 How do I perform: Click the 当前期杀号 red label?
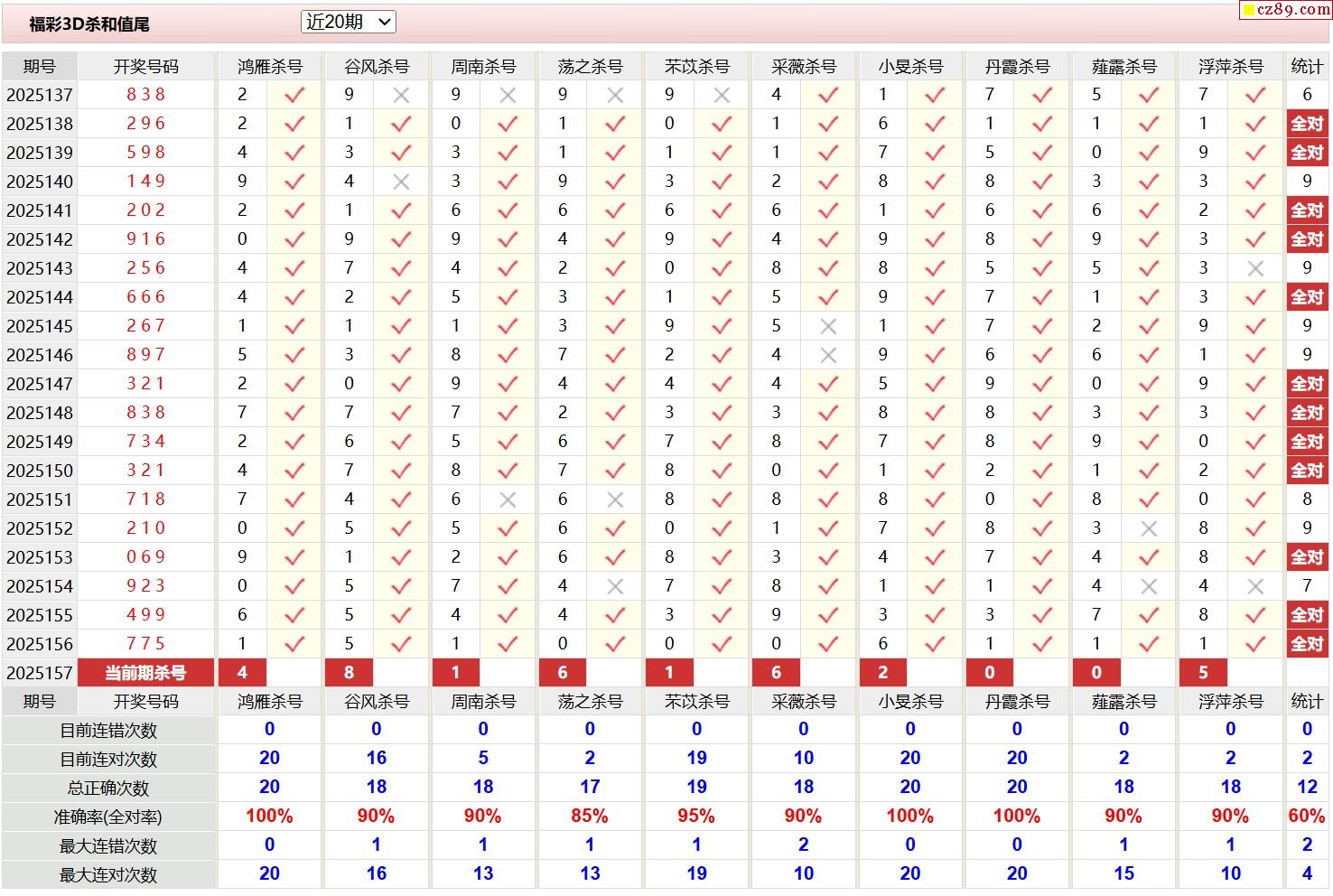tap(146, 672)
